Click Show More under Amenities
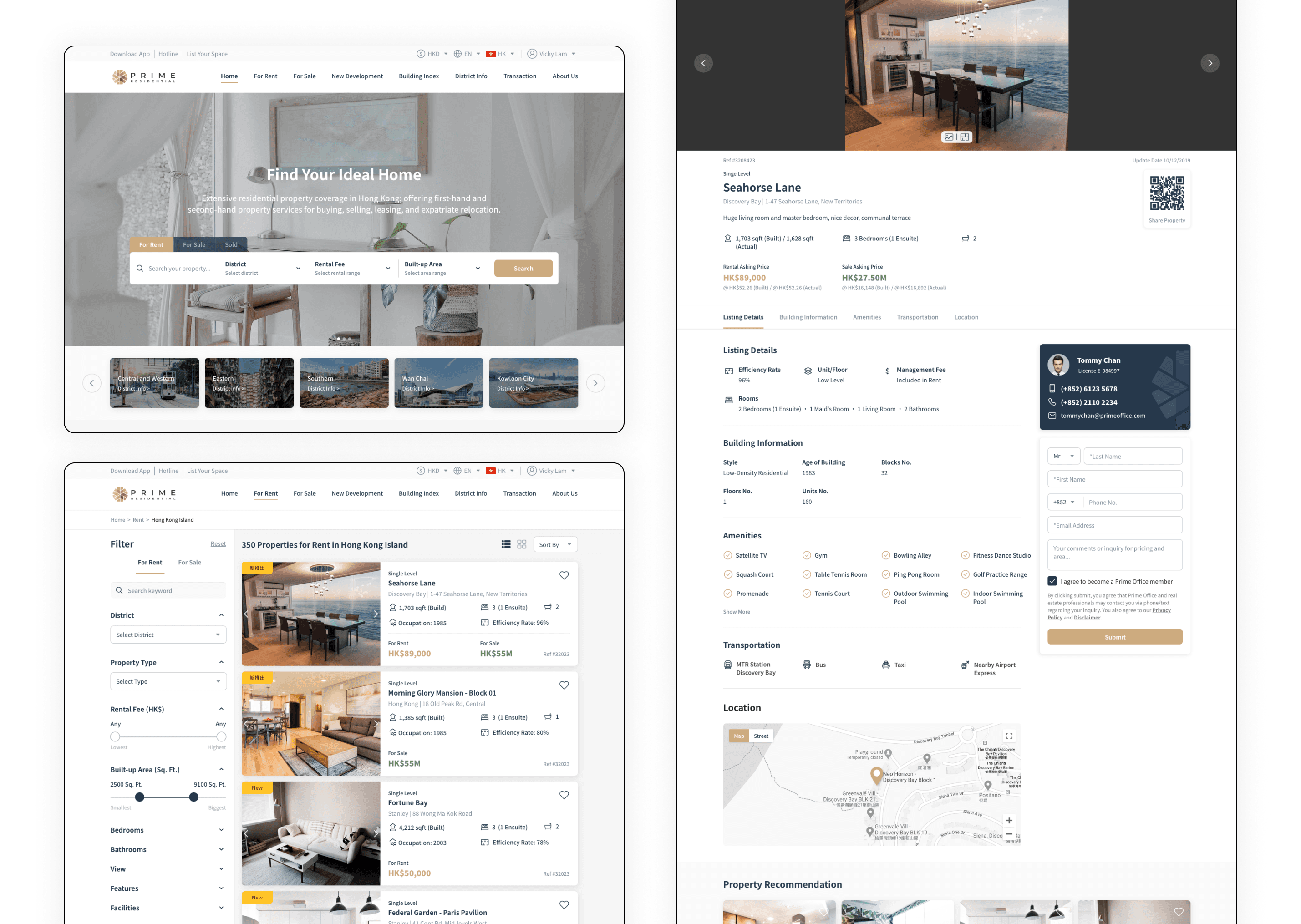Screen dimensions: 1301x924 737,612
